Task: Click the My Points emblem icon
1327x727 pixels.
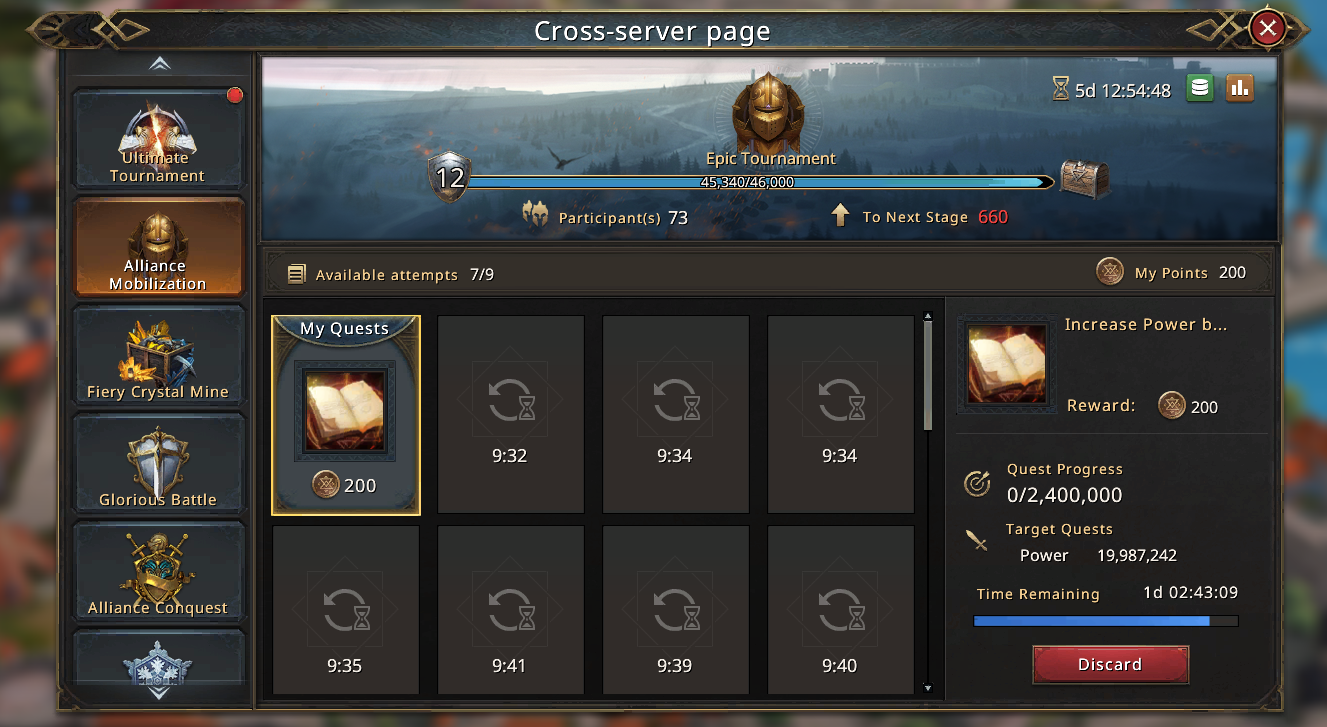Action: pos(1110,272)
